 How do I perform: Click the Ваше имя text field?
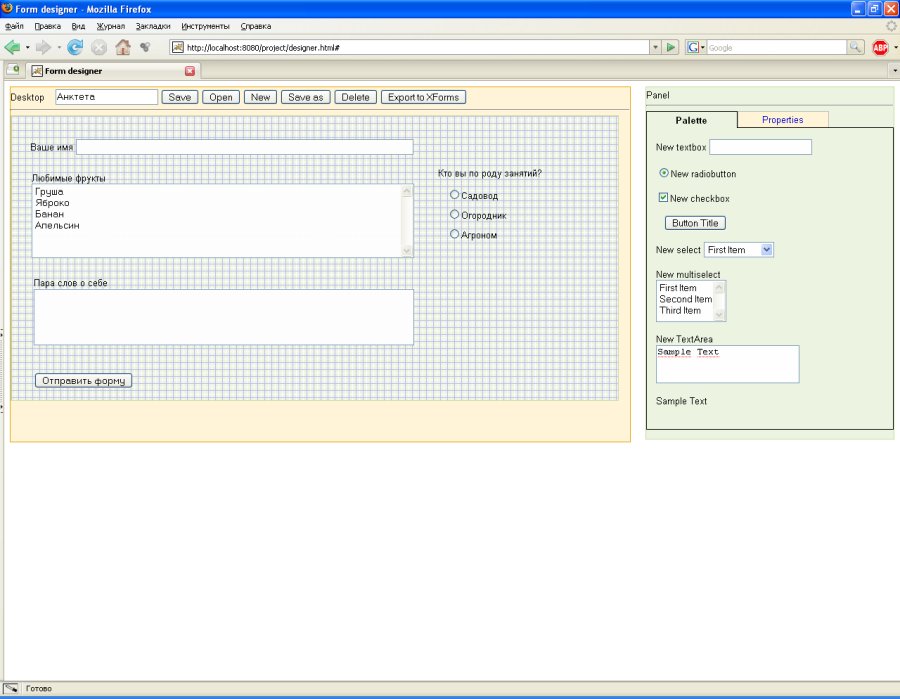pyautogui.click(x=245, y=147)
